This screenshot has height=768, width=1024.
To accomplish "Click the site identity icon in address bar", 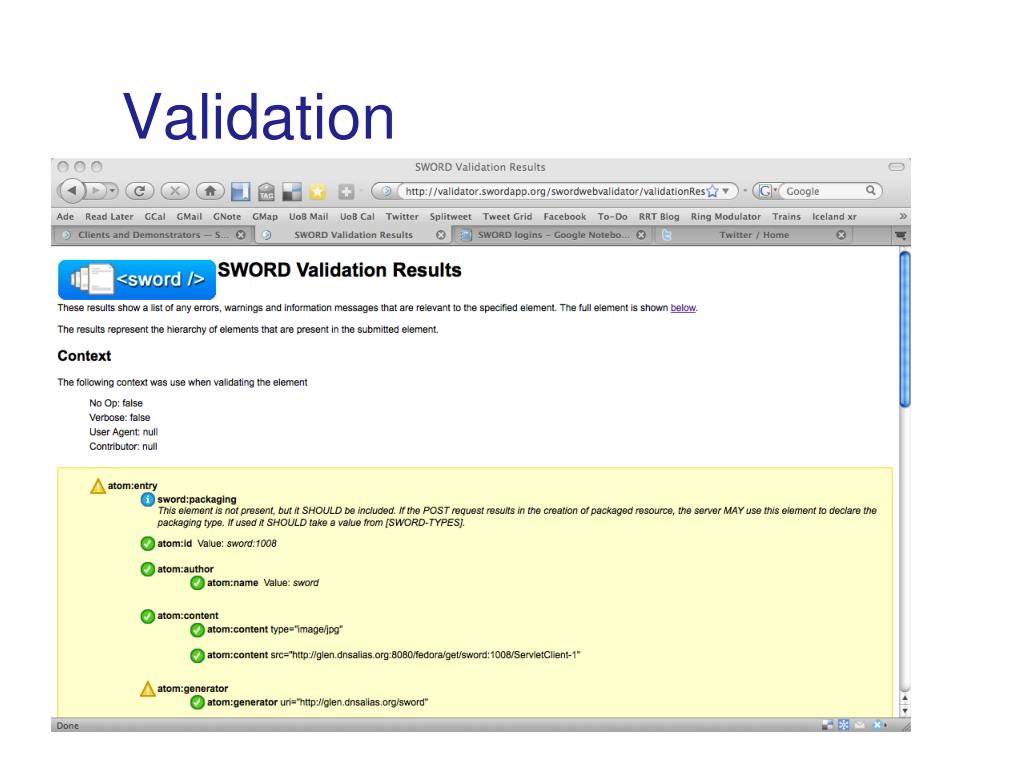I will [387, 191].
